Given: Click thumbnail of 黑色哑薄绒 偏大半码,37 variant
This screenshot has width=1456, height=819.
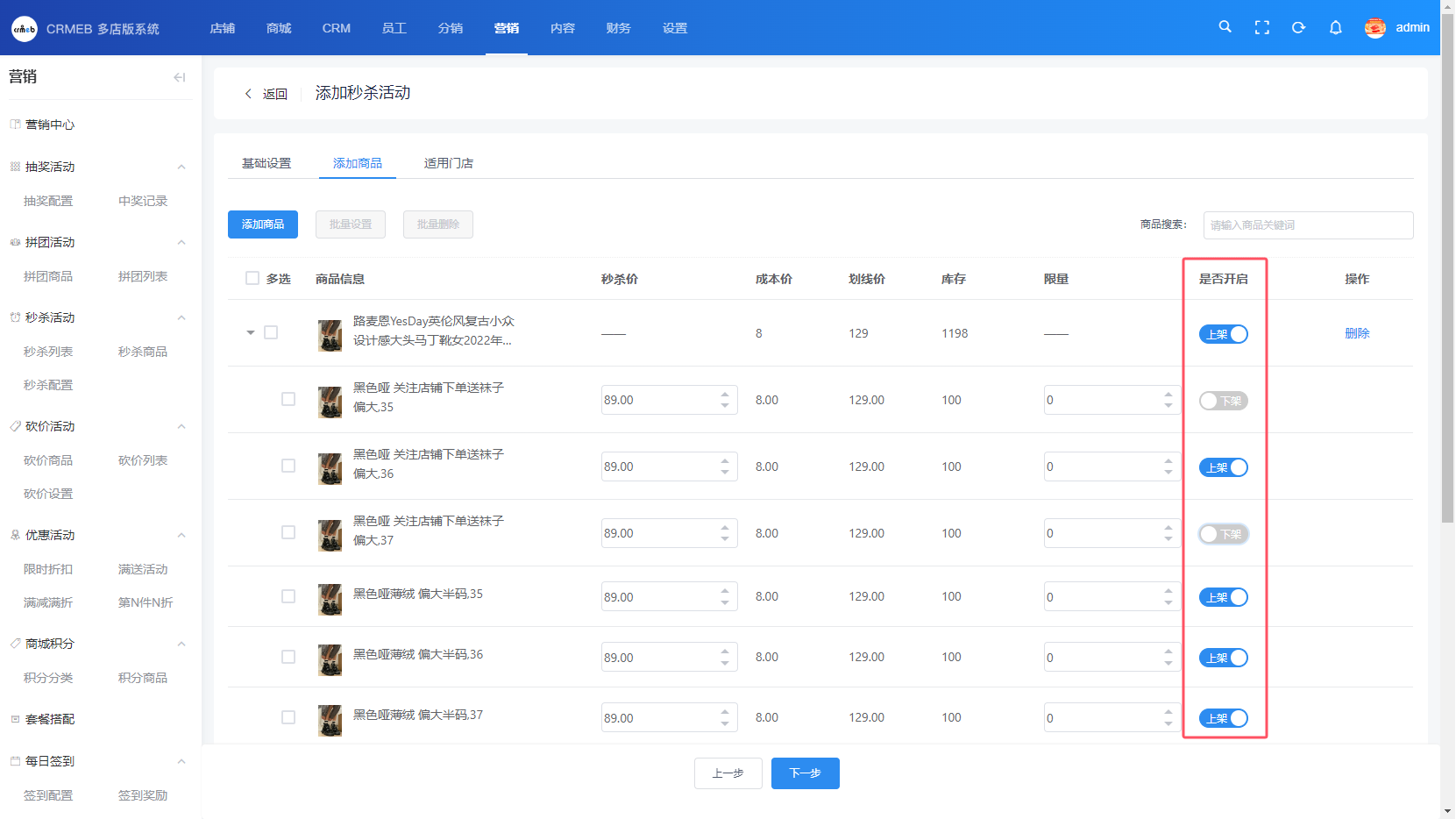Looking at the screenshot, I should [x=330, y=720].
